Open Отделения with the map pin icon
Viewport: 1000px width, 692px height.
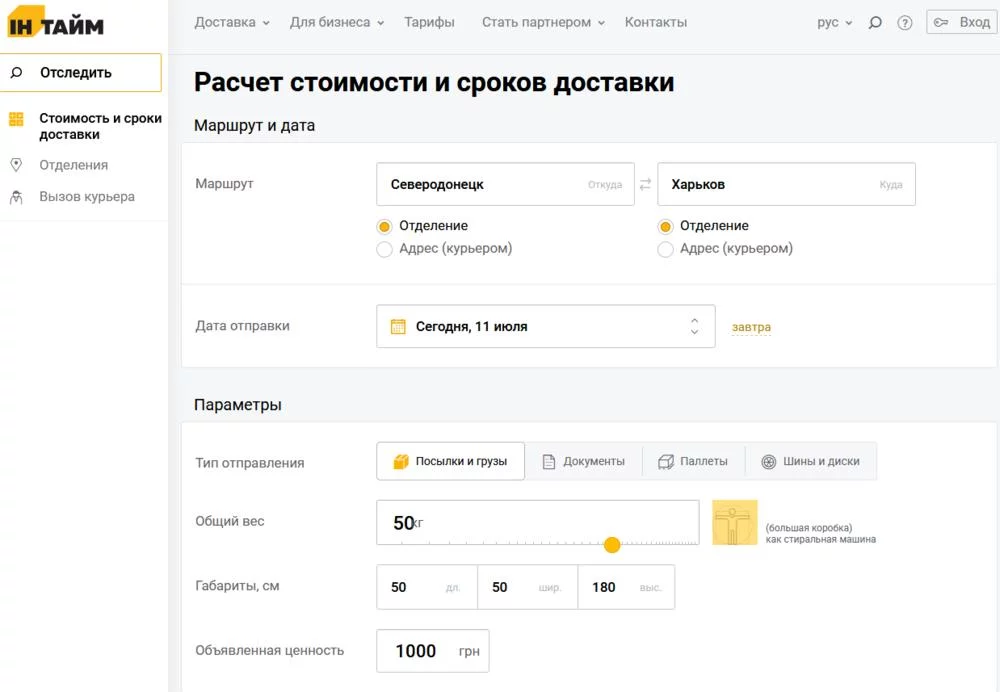(x=16, y=165)
